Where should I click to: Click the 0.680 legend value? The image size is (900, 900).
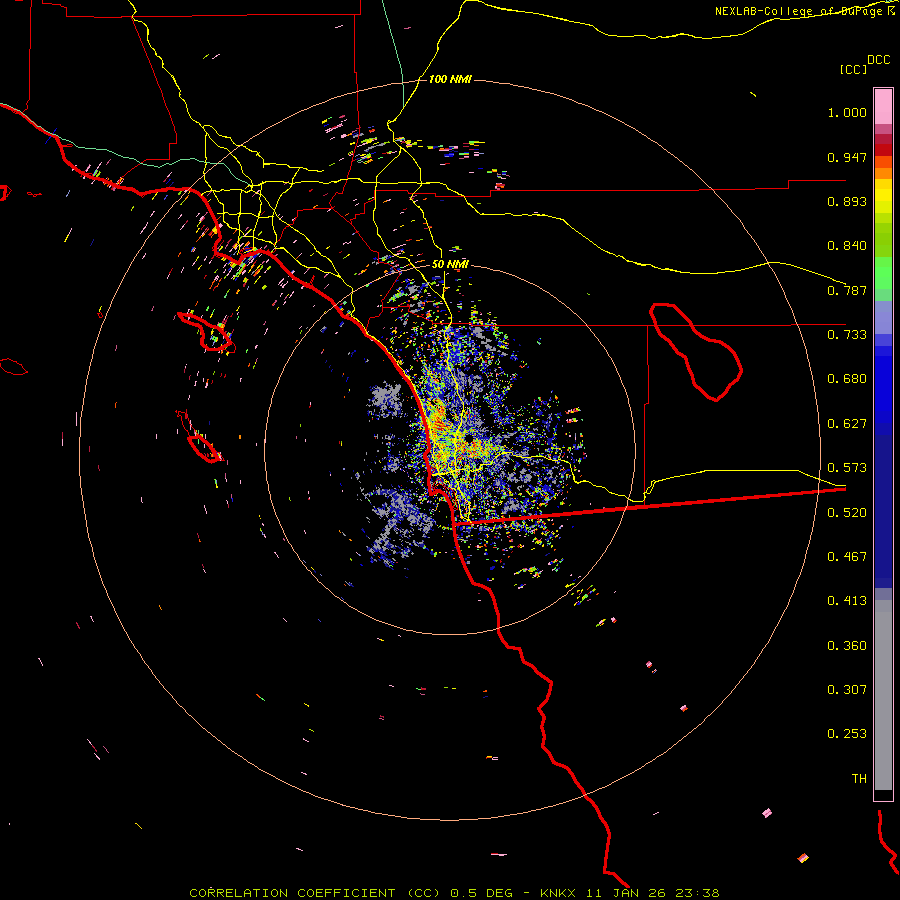(x=847, y=379)
